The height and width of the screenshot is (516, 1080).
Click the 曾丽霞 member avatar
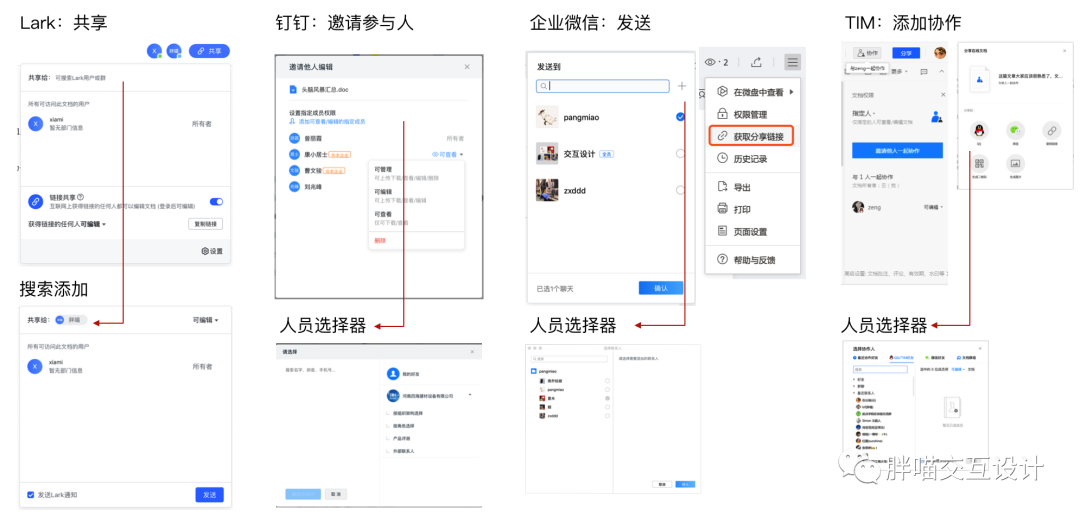tap(295, 138)
